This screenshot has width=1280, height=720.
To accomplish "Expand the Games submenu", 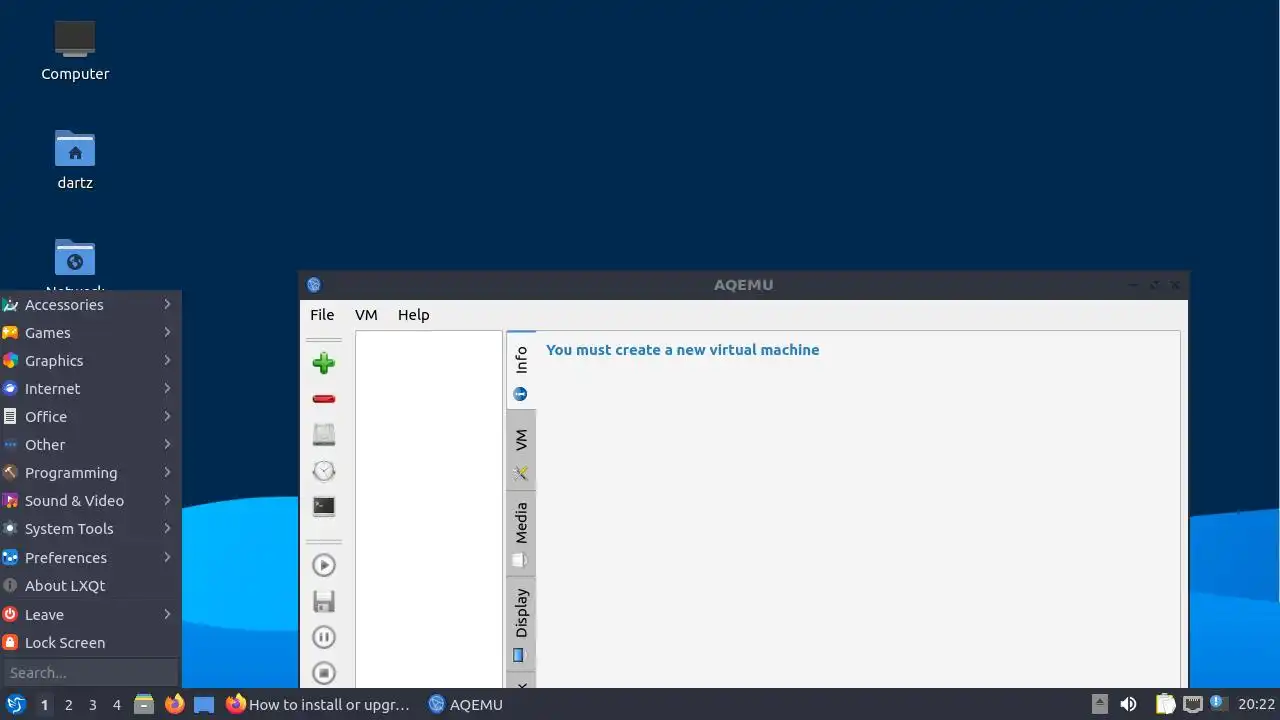I will click(x=90, y=333).
